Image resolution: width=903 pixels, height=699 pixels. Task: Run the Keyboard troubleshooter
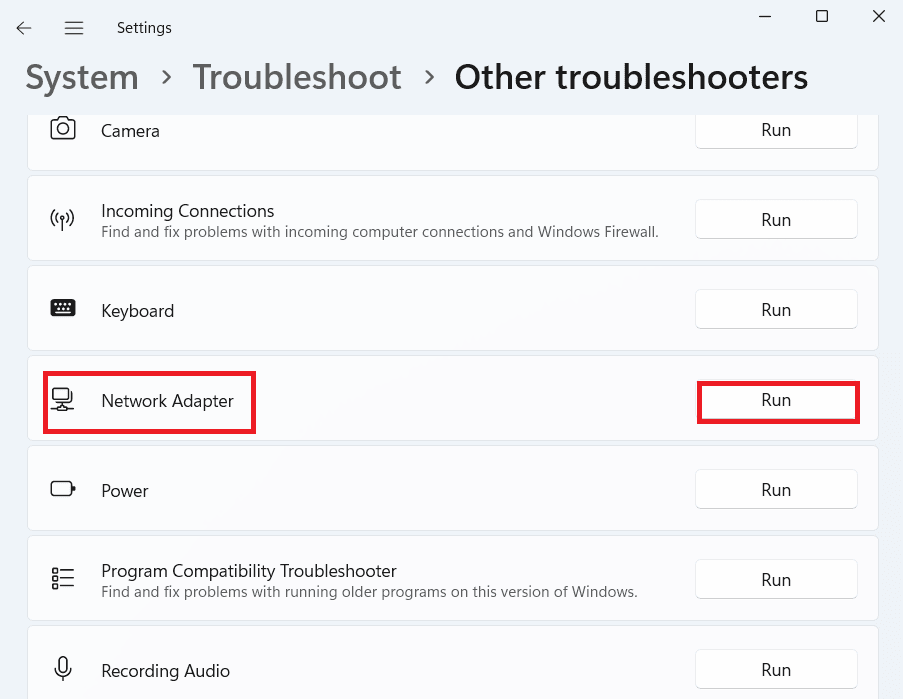776,309
